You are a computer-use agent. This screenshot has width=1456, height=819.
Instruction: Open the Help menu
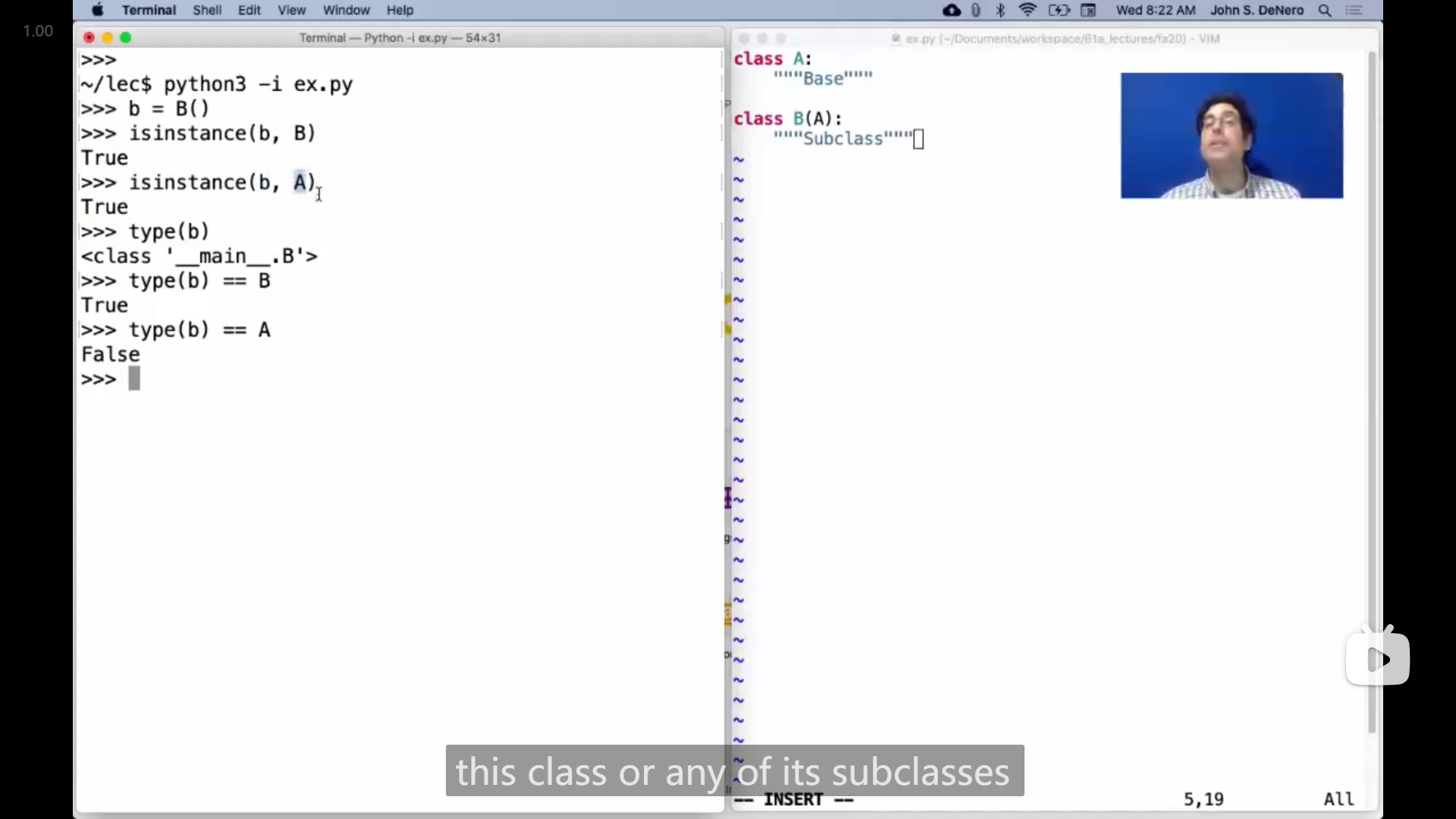coord(400,10)
